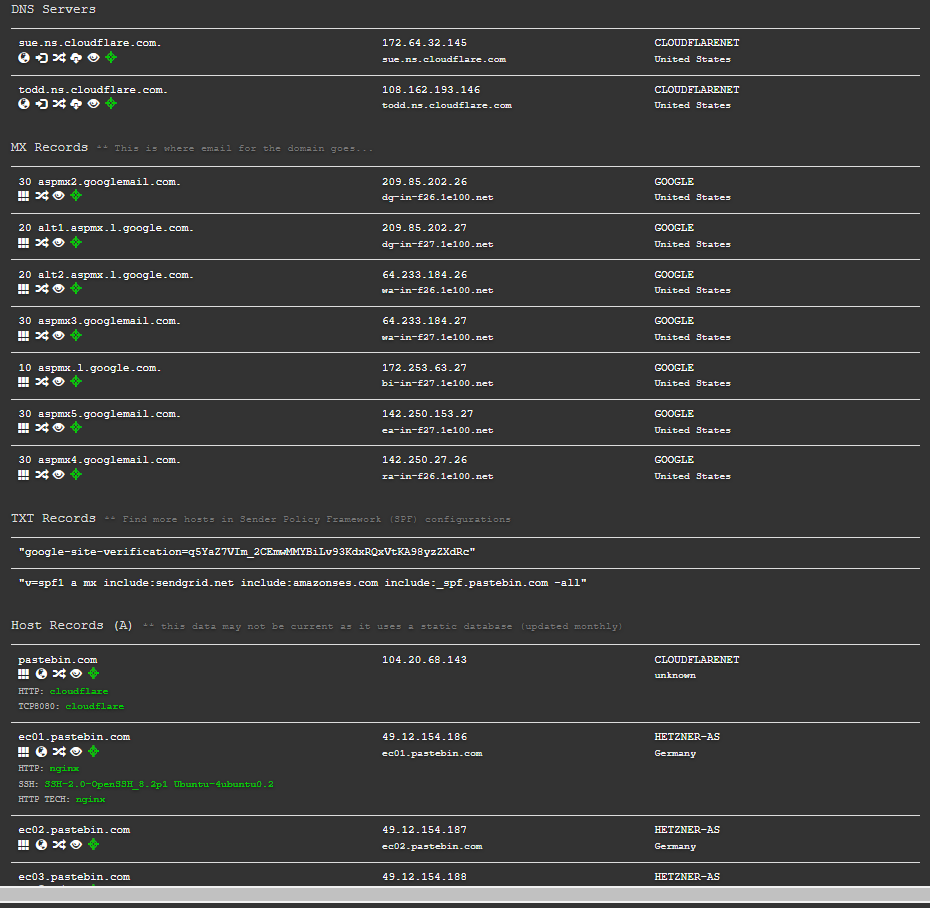Click grid icon under aspmx3.googlemail.com

tap(24, 336)
